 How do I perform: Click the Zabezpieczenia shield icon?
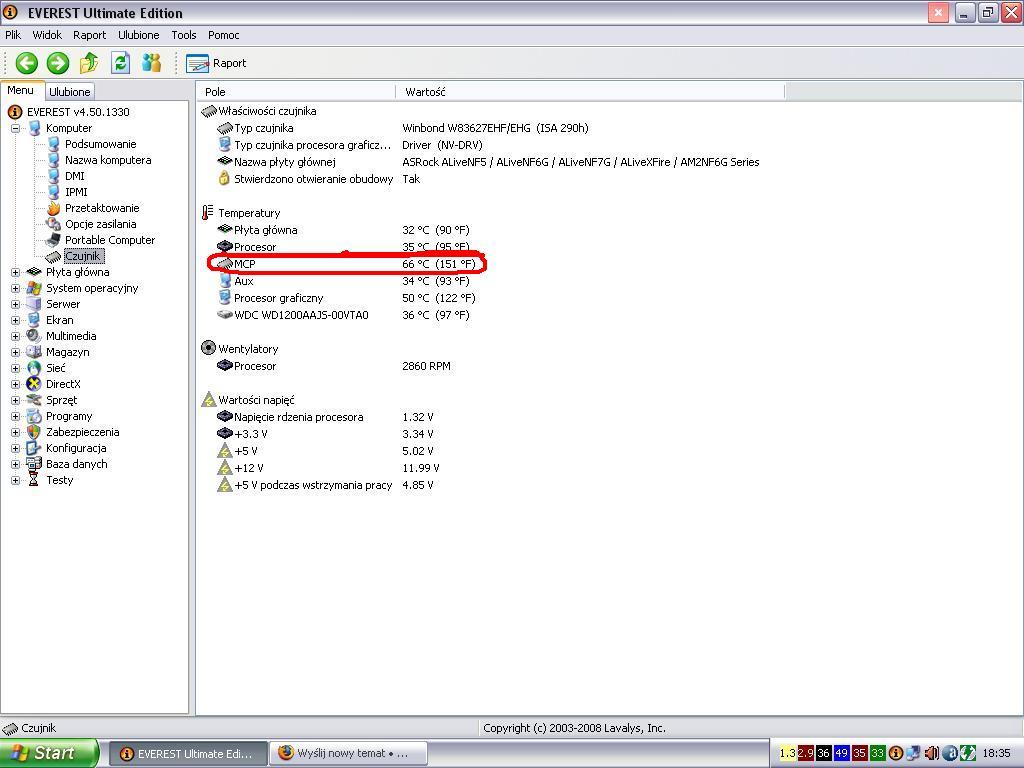coord(34,432)
